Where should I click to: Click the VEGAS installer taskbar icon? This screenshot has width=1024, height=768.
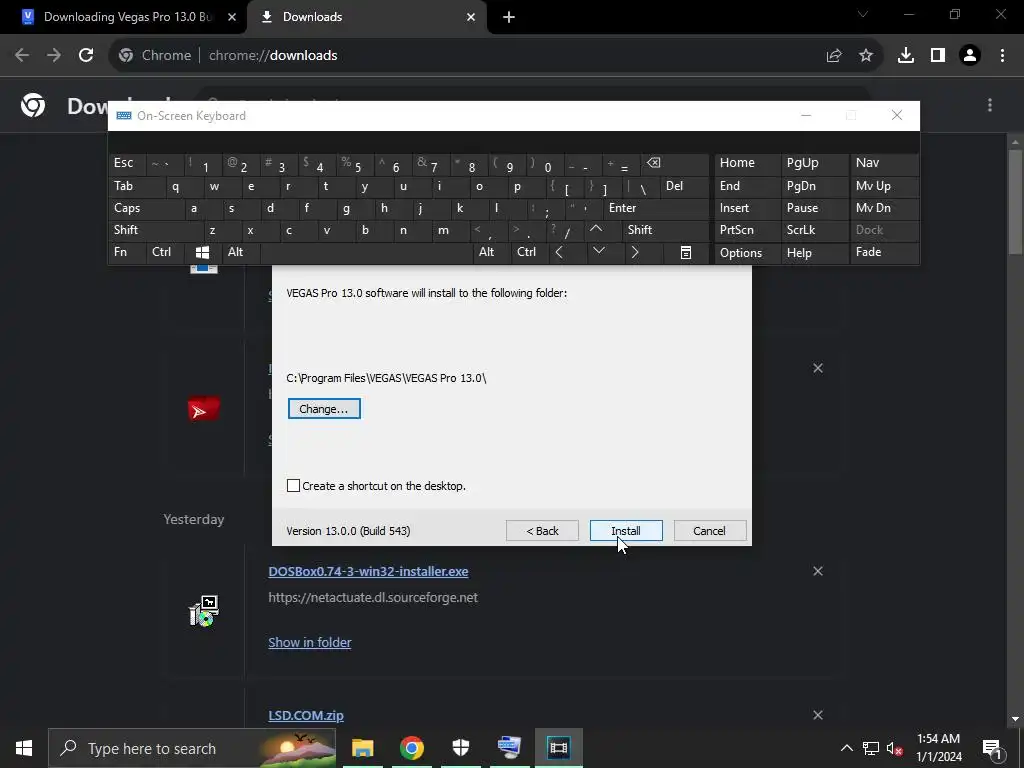[x=558, y=748]
